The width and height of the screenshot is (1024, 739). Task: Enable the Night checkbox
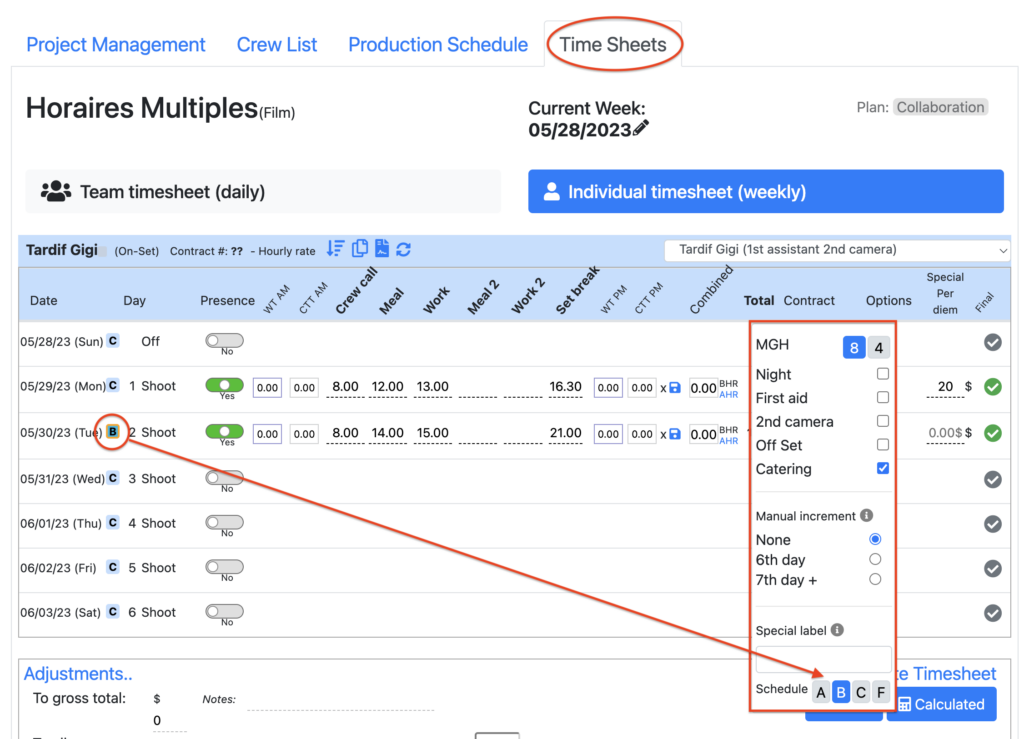[x=882, y=374]
